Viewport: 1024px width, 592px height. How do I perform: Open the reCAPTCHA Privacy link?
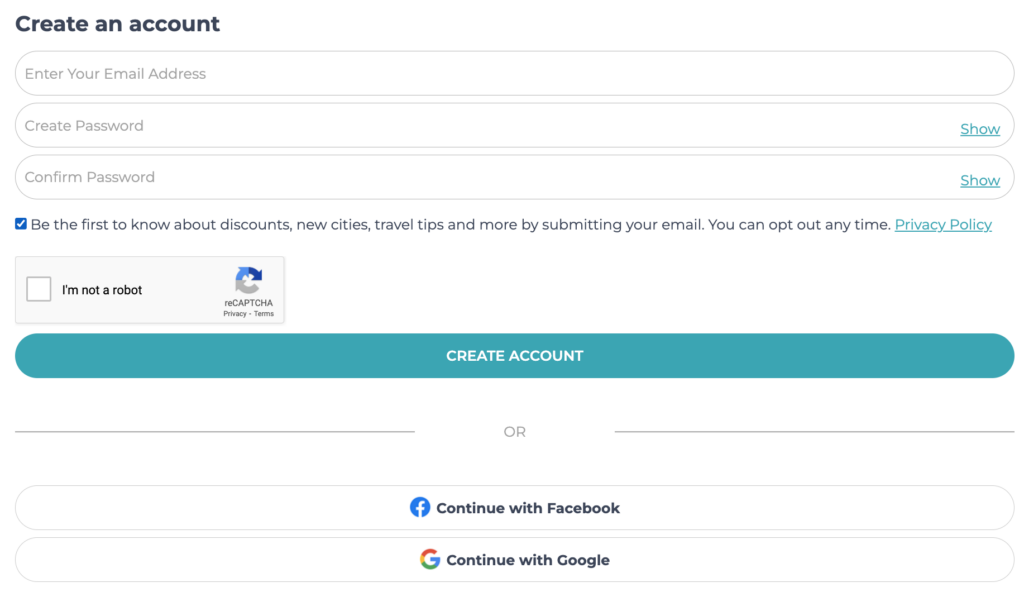(235, 314)
